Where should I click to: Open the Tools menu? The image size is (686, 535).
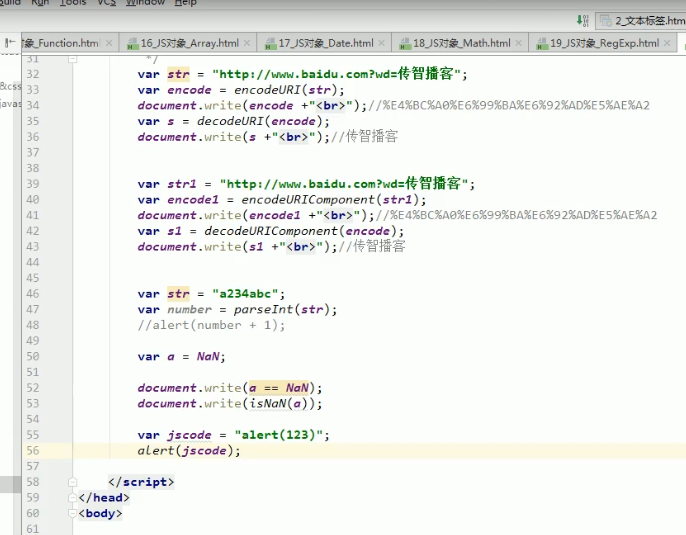point(73,3)
